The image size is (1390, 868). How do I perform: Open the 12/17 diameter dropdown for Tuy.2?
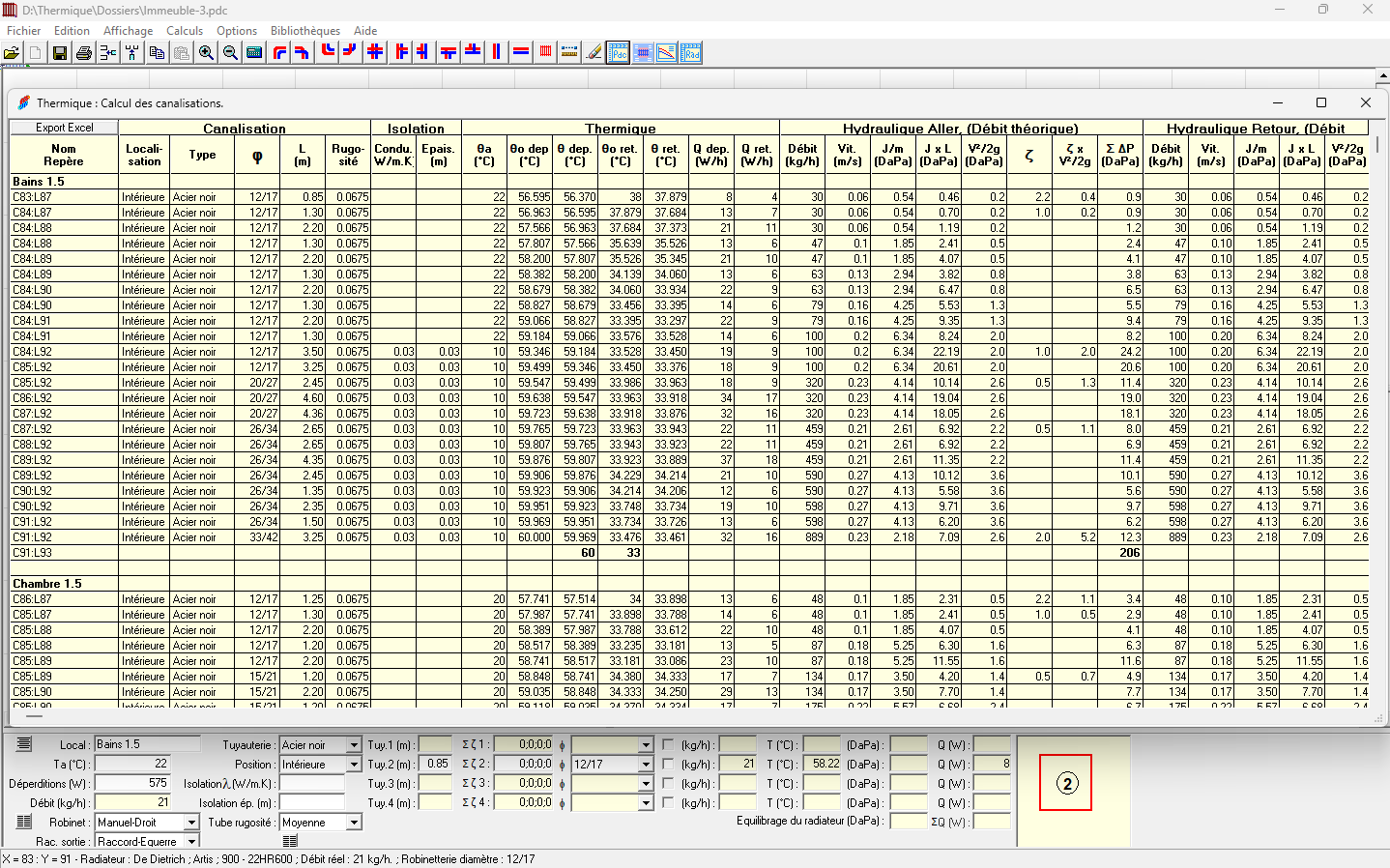click(646, 765)
